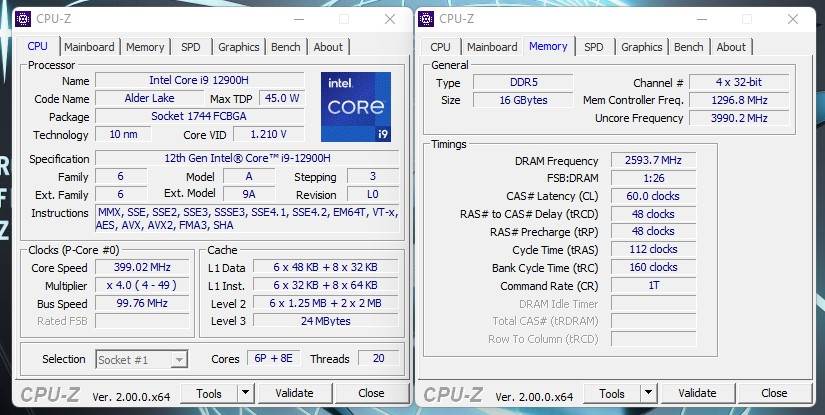Screen dimensions: 825x415
Task: Open Bench tab in left CPU-Z window
Action: 286,47
